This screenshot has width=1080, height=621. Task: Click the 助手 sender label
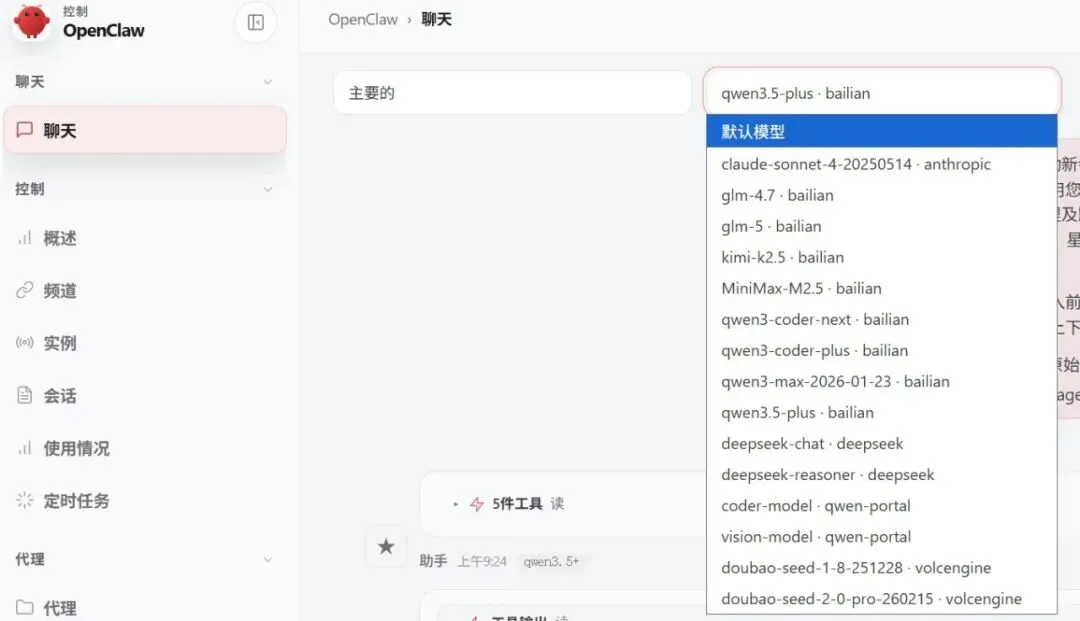pyautogui.click(x=433, y=561)
